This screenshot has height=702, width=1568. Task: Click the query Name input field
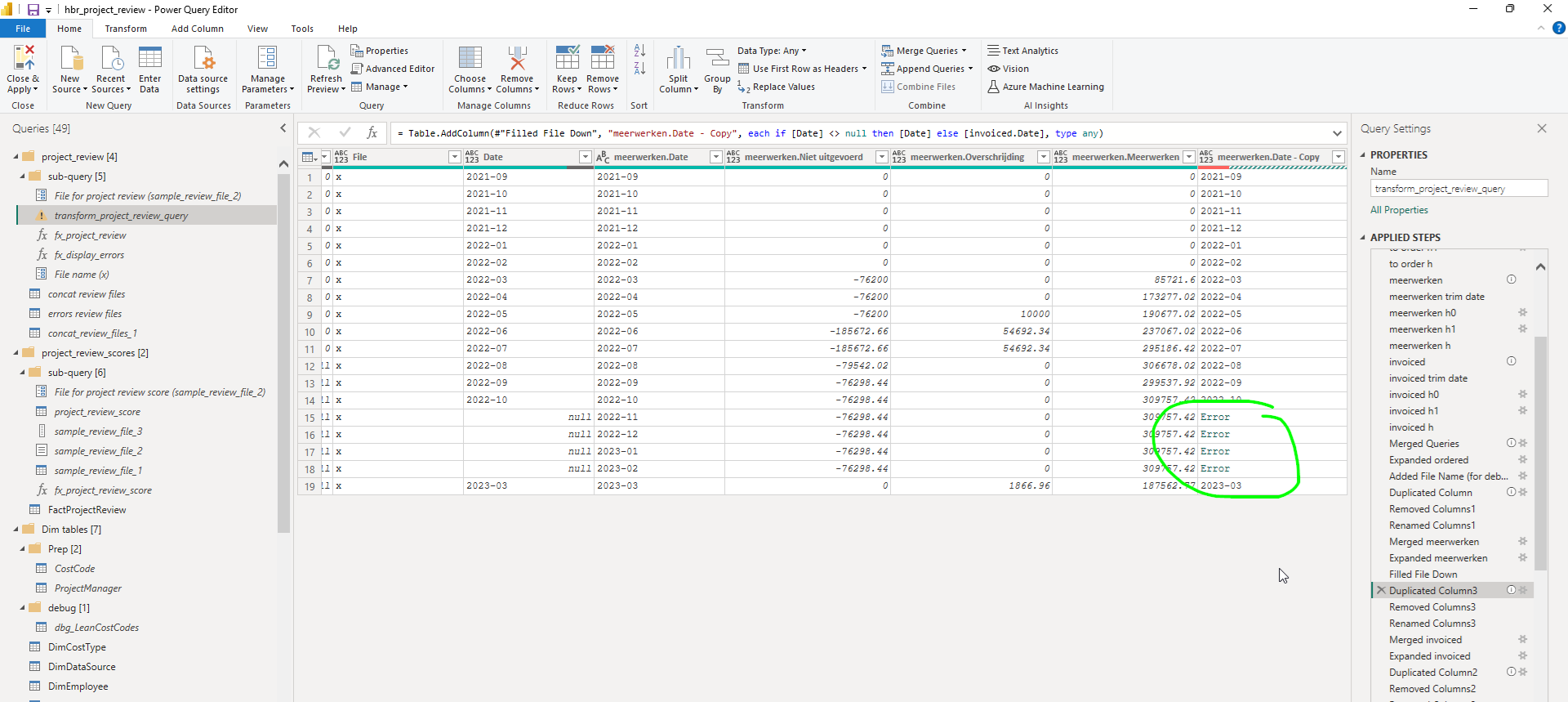point(1459,189)
